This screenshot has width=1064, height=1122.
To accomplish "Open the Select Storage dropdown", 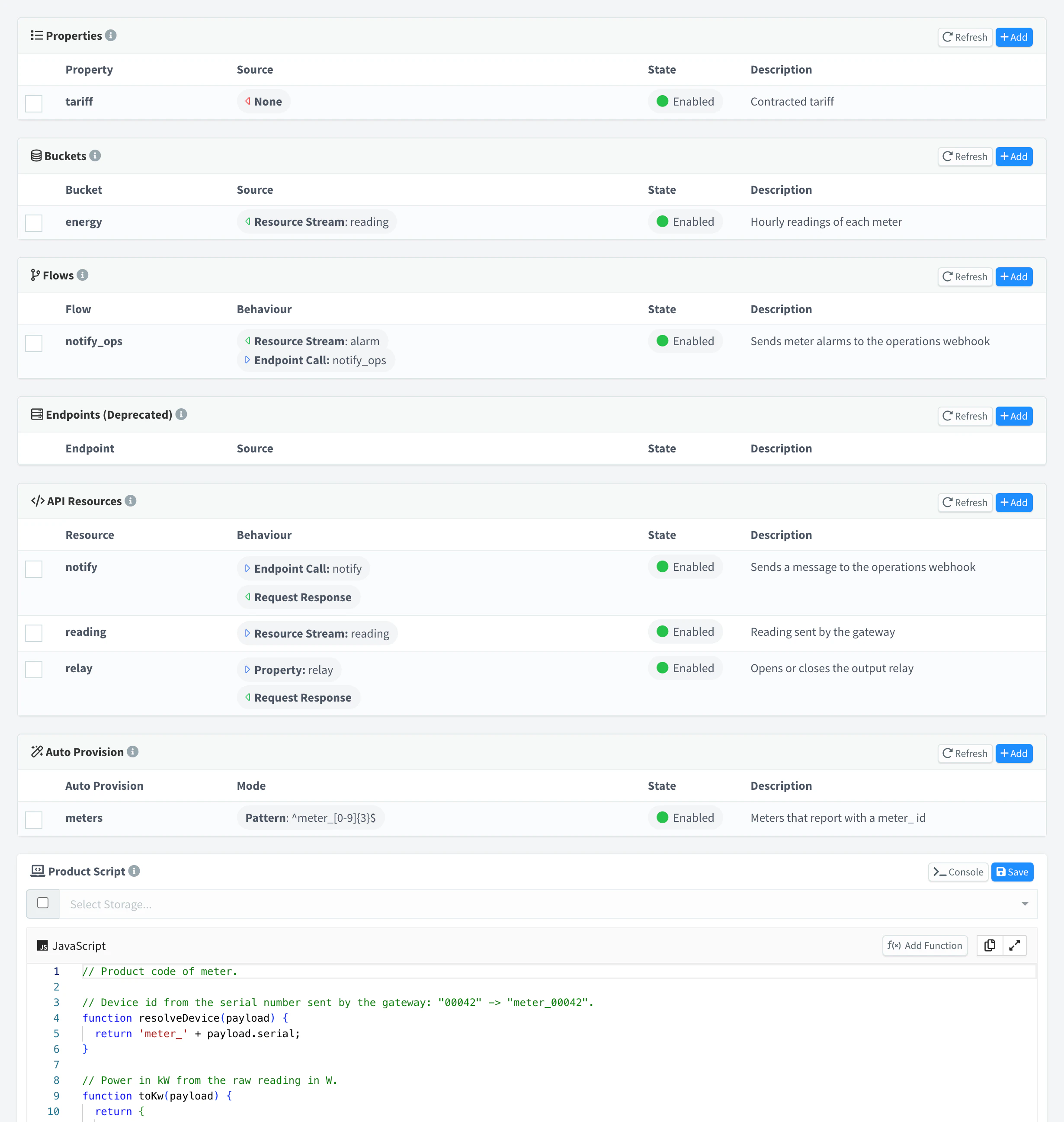I will coord(548,904).
